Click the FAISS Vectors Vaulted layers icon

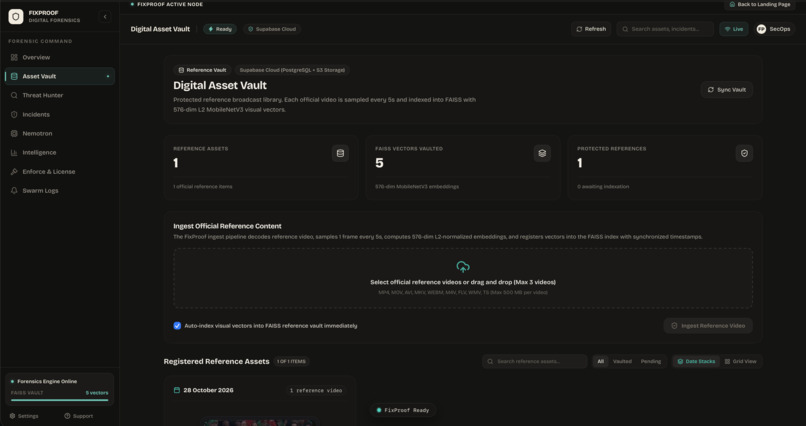pos(542,153)
